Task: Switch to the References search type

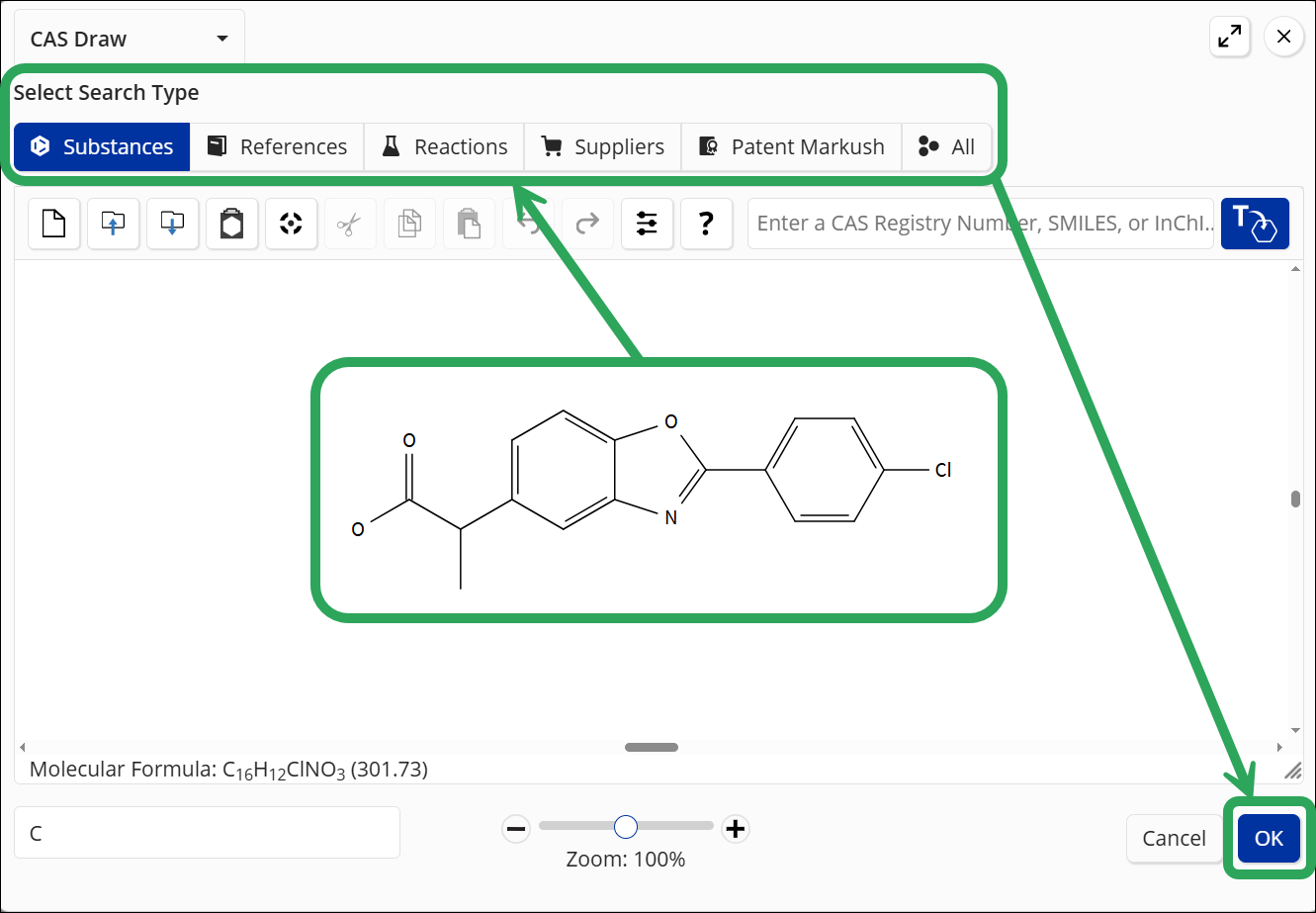Action: (277, 146)
